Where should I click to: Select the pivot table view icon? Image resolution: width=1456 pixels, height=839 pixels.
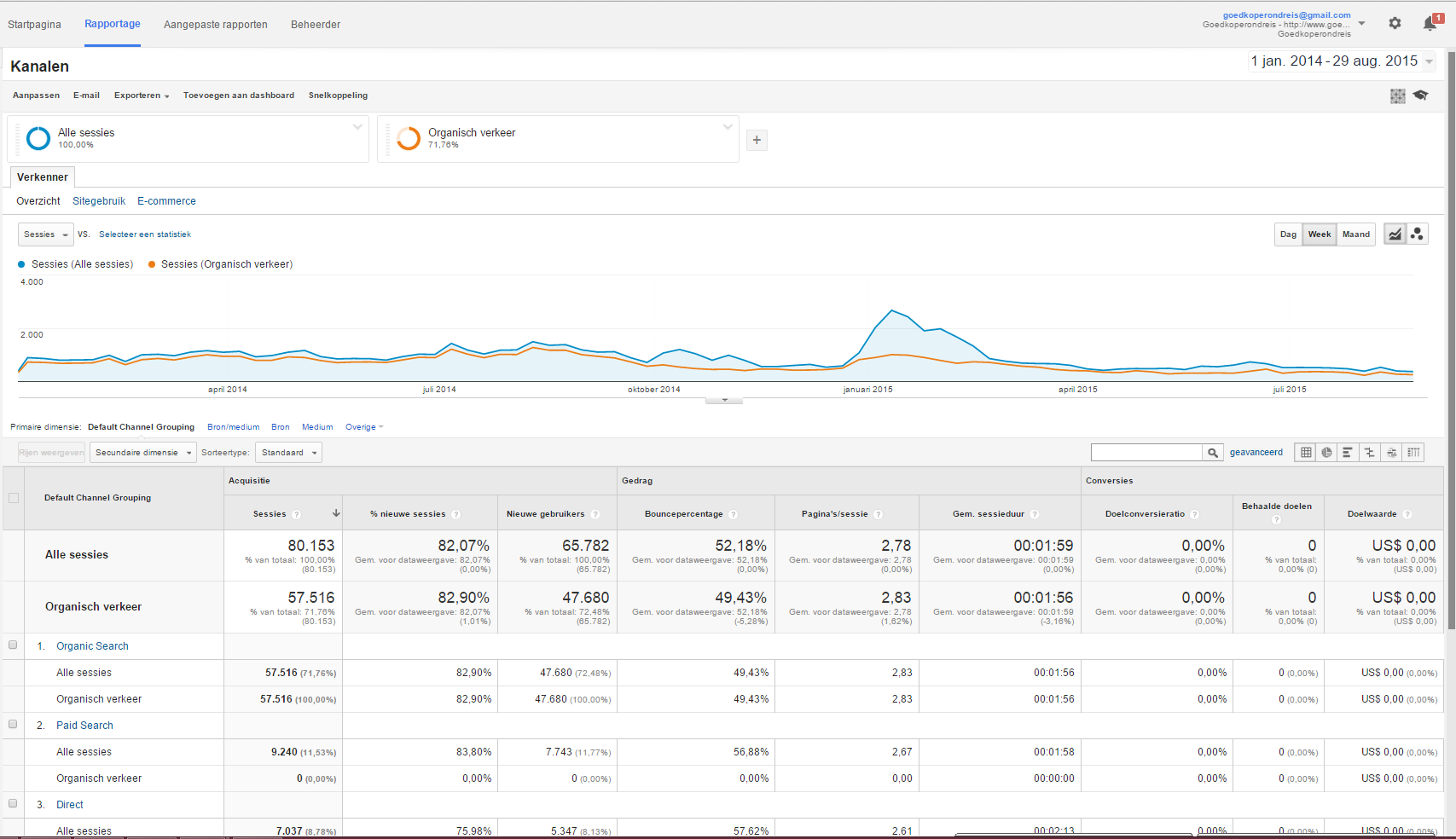[1413, 453]
